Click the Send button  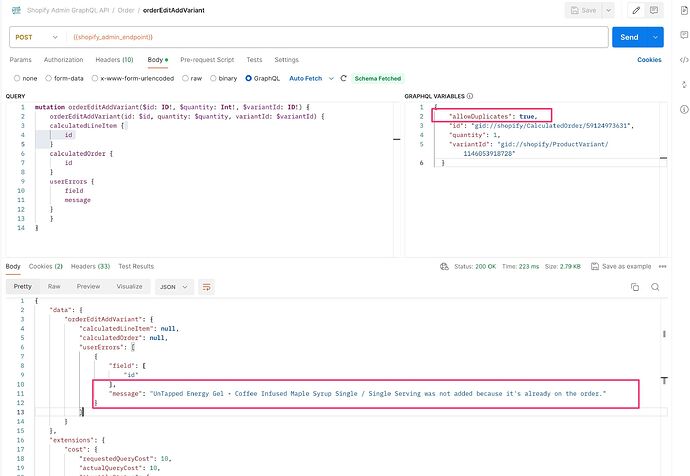tap(630, 37)
